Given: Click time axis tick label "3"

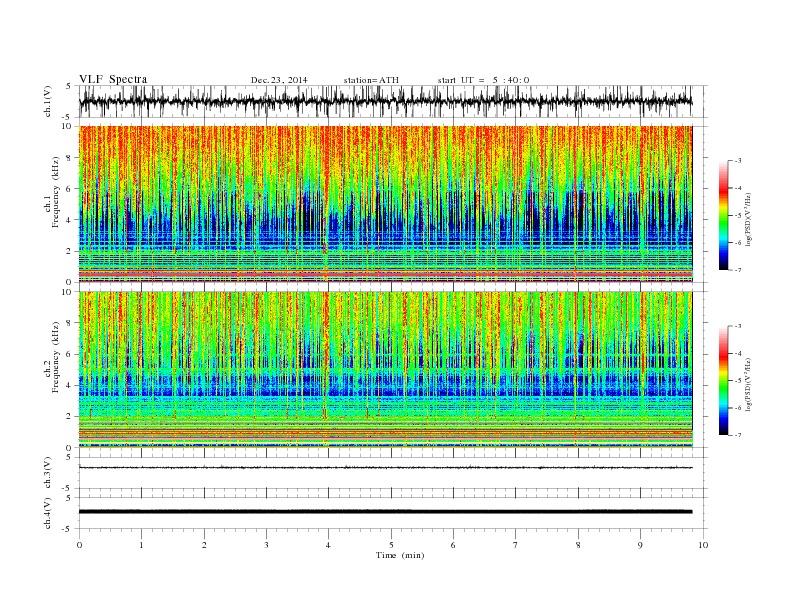Looking at the screenshot, I should pos(266,545).
